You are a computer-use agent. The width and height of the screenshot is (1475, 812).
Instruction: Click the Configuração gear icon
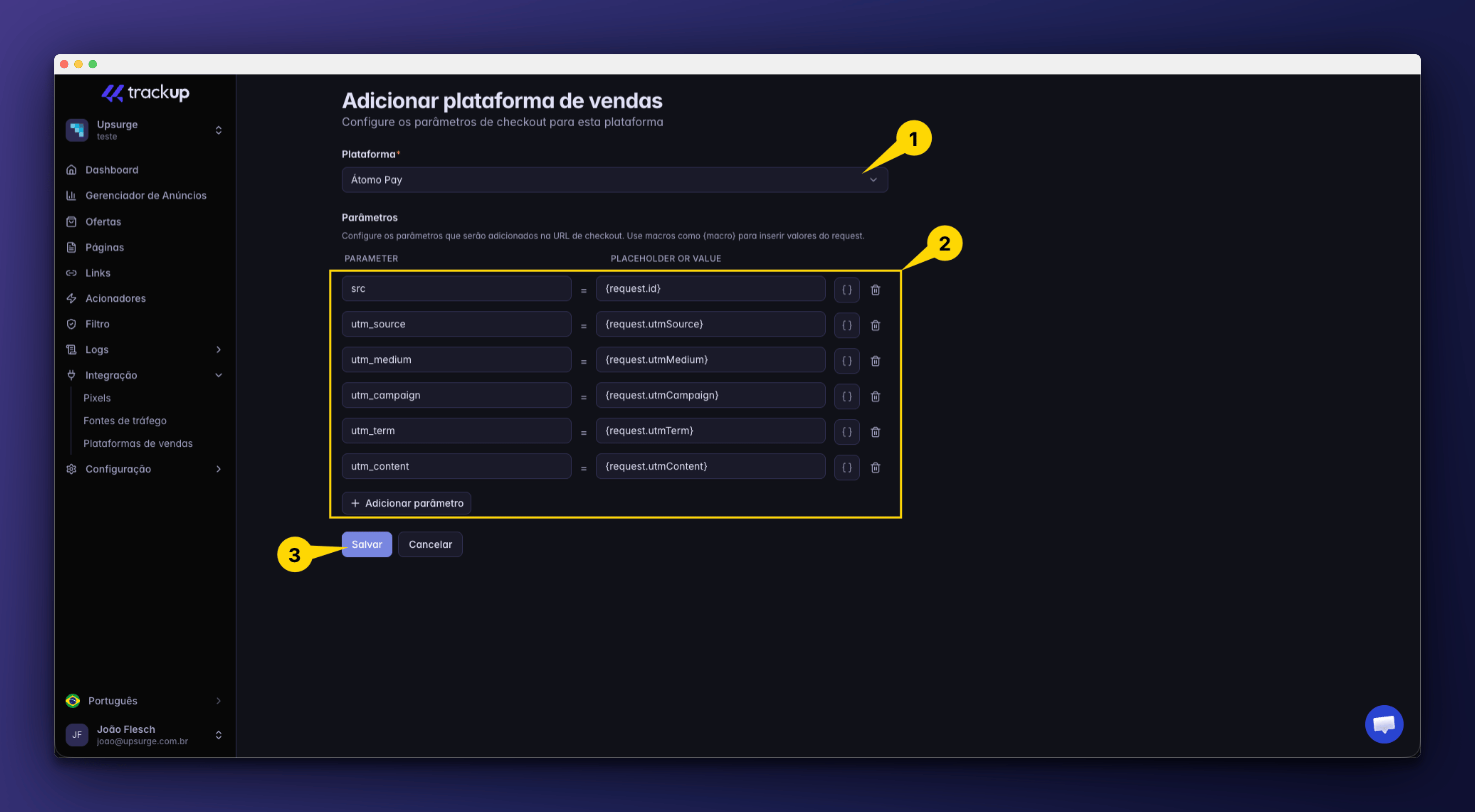pyautogui.click(x=72, y=469)
